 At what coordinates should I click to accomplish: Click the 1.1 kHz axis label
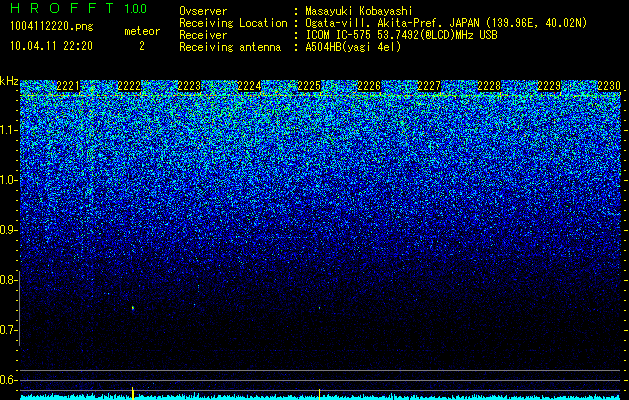(9, 130)
